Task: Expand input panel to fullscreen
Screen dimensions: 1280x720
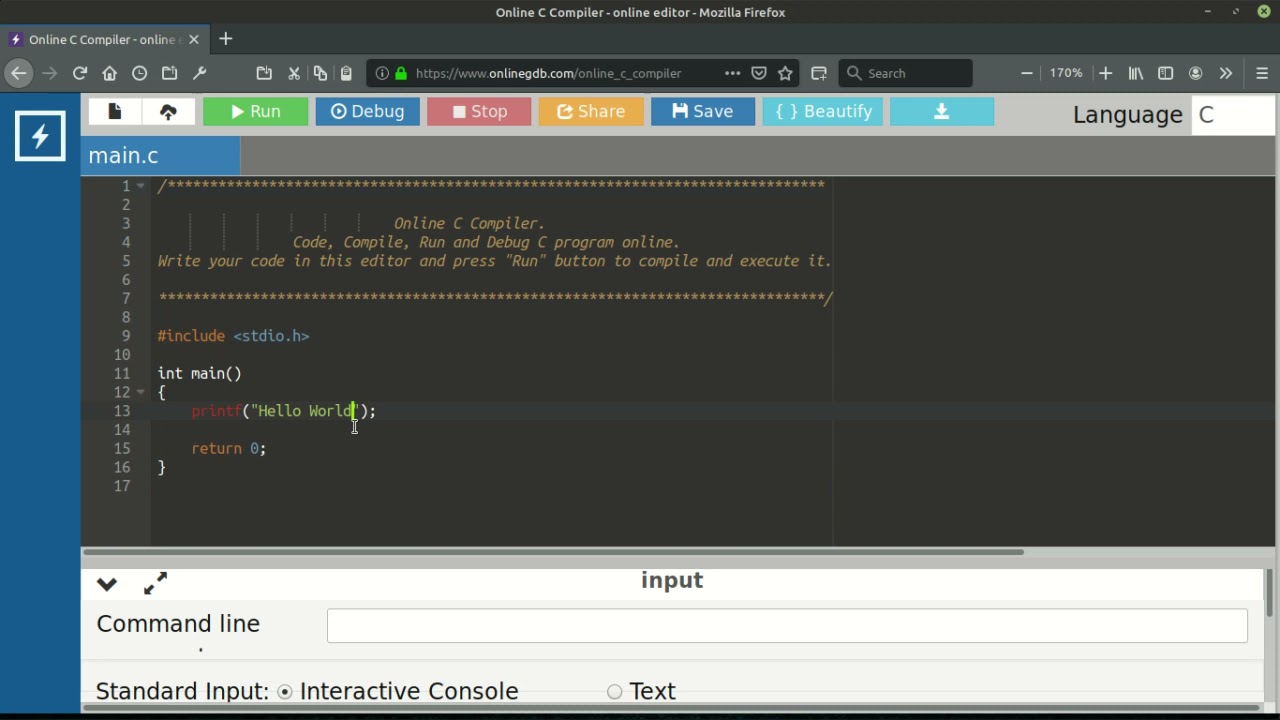Action: point(156,583)
